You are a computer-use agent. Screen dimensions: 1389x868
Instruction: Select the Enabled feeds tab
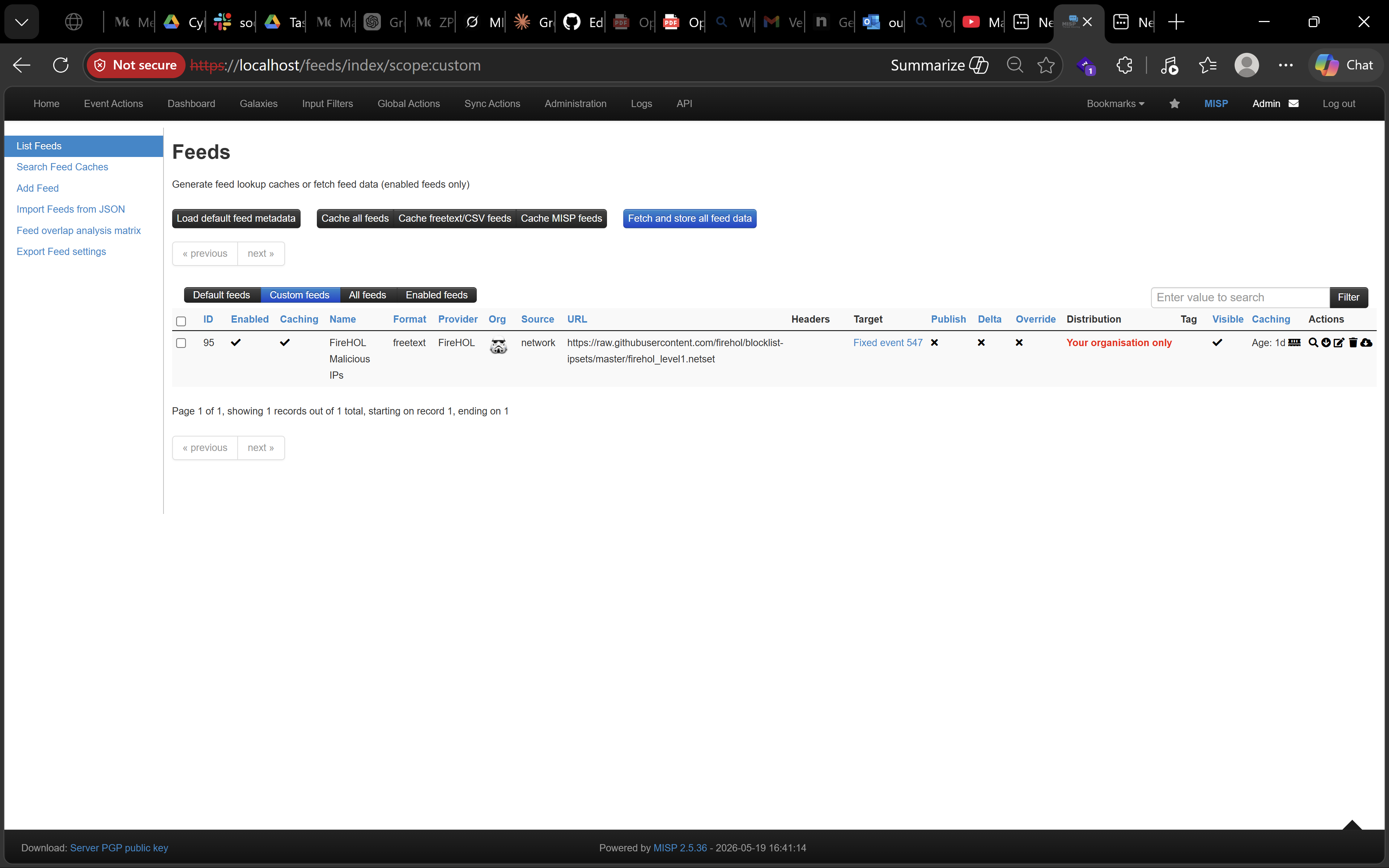[436, 294]
